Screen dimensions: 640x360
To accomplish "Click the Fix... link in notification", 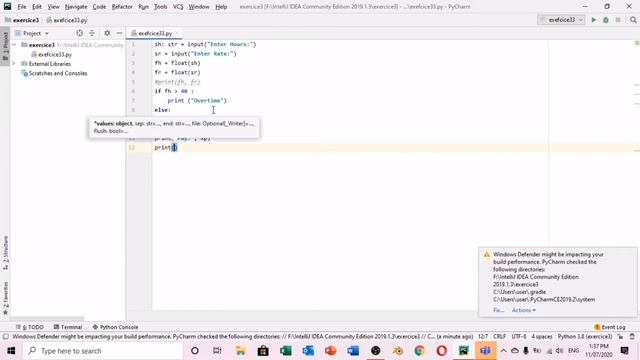I will [x=498, y=310].
